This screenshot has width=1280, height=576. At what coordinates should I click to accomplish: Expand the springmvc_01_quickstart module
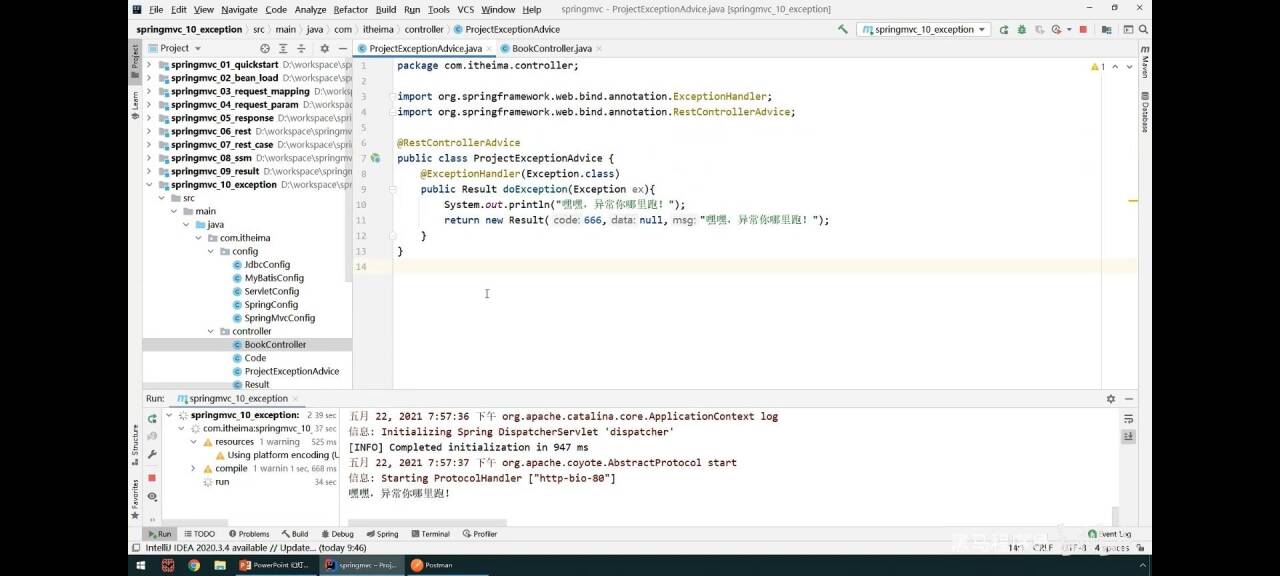(149, 65)
